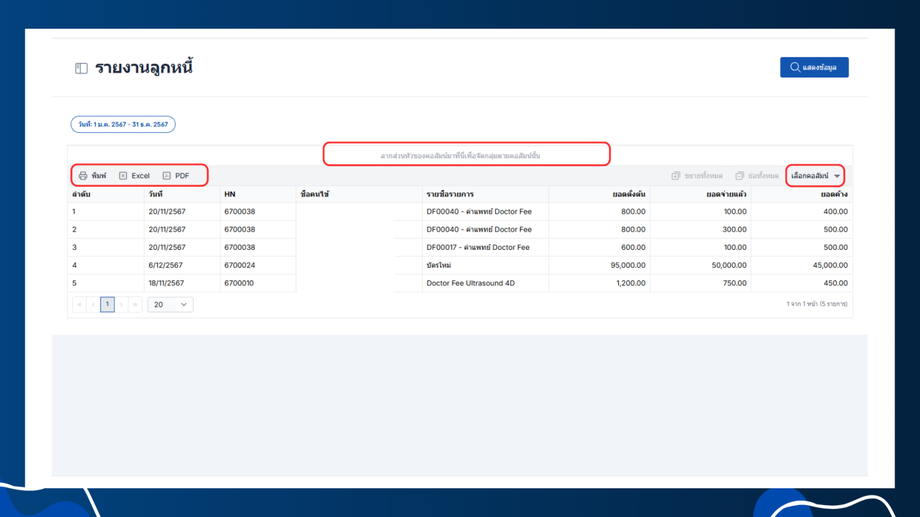920x517 pixels.
Task: Export the report to Excel
Action: [134, 175]
